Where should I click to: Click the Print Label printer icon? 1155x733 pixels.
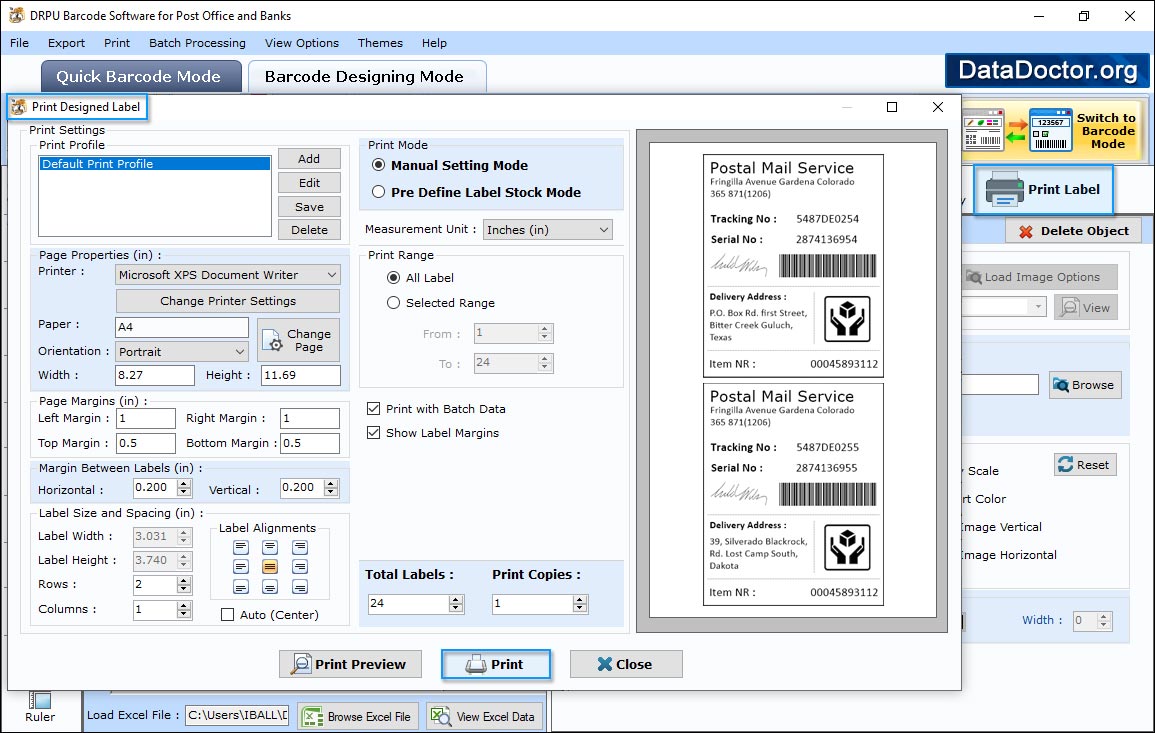tap(1005, 189)
